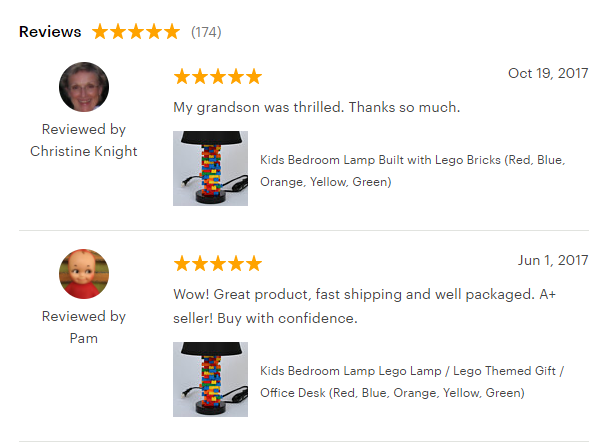Click the star rating on Pam's review
The height and width of the screenshot is (446, 612).
[x=217, y=264]
